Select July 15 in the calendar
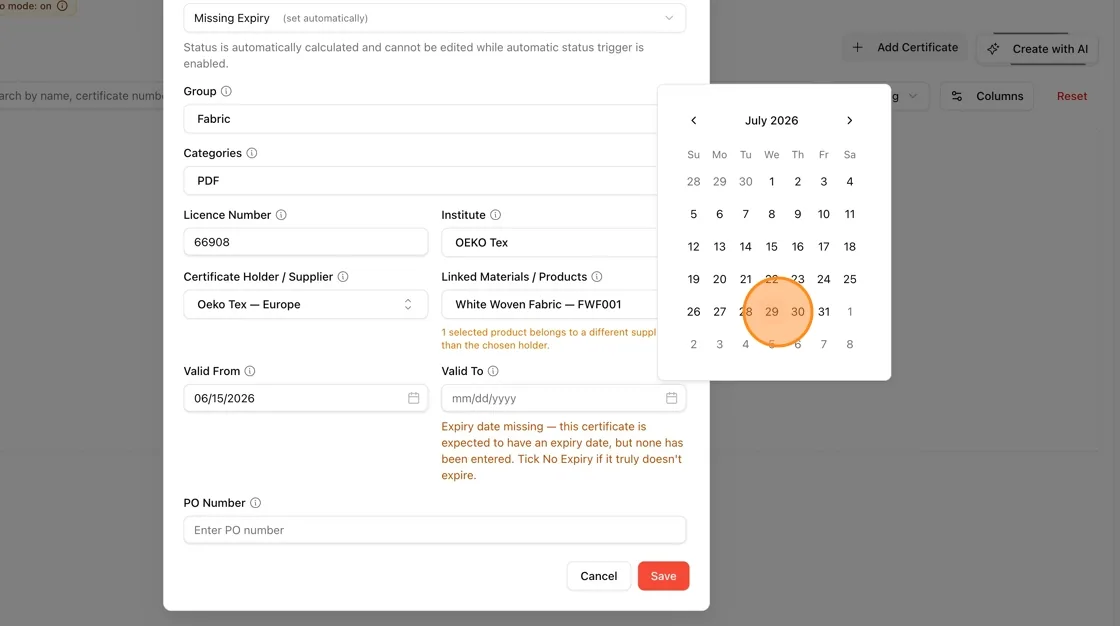 771,247
